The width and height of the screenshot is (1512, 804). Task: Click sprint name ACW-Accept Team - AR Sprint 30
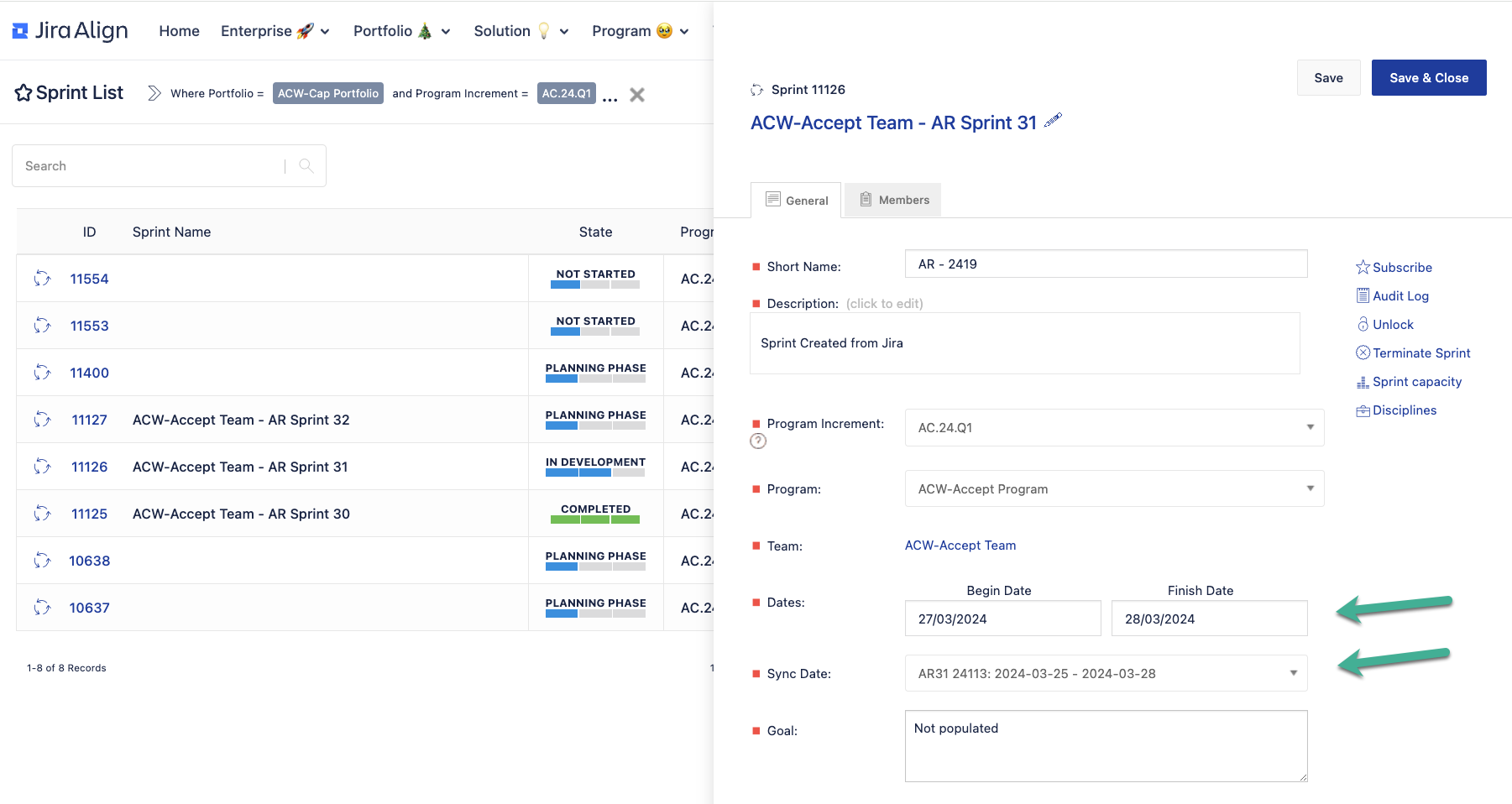point(241,514)
